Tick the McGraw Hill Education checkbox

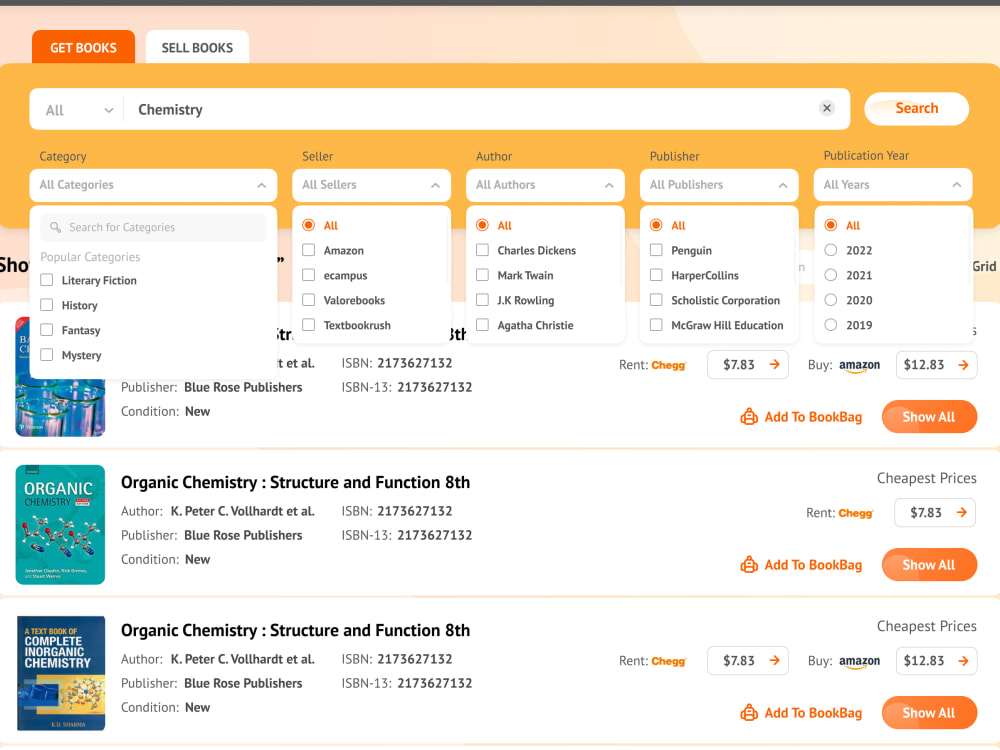click(656, 325)
